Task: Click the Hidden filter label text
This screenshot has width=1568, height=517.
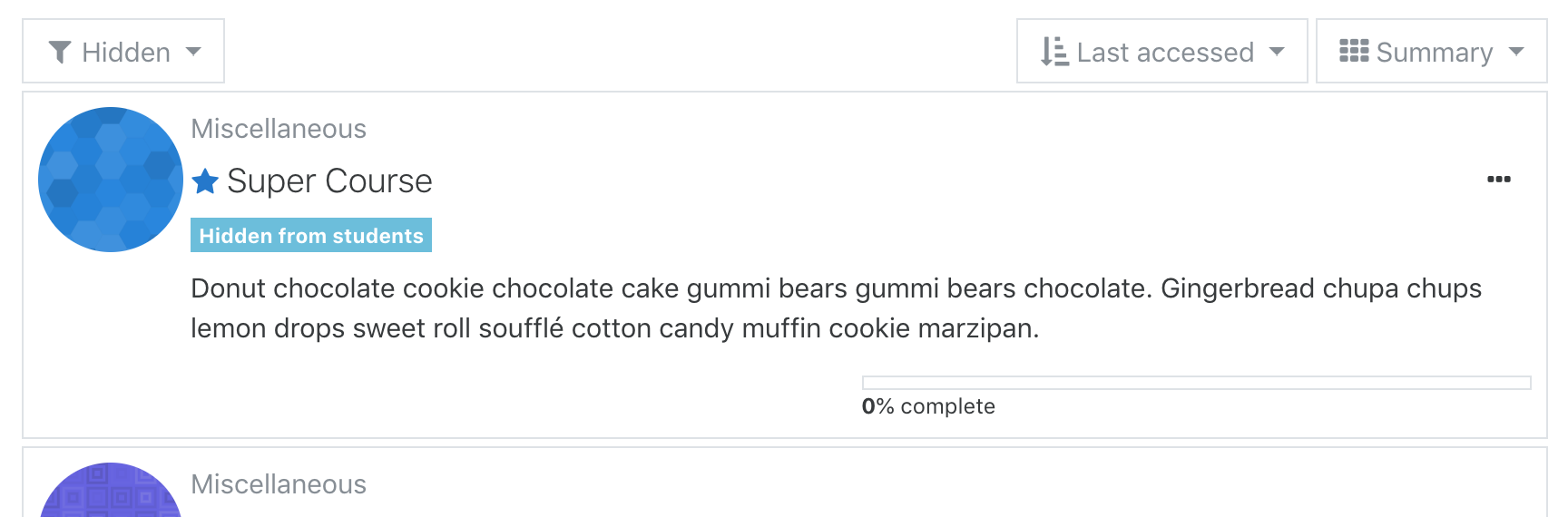Action: pos(126,53)
